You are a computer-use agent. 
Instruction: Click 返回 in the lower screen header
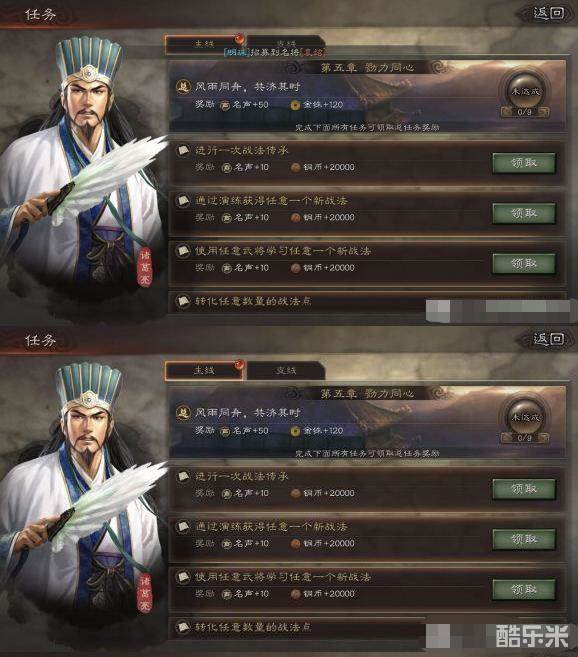click(549, 339)
